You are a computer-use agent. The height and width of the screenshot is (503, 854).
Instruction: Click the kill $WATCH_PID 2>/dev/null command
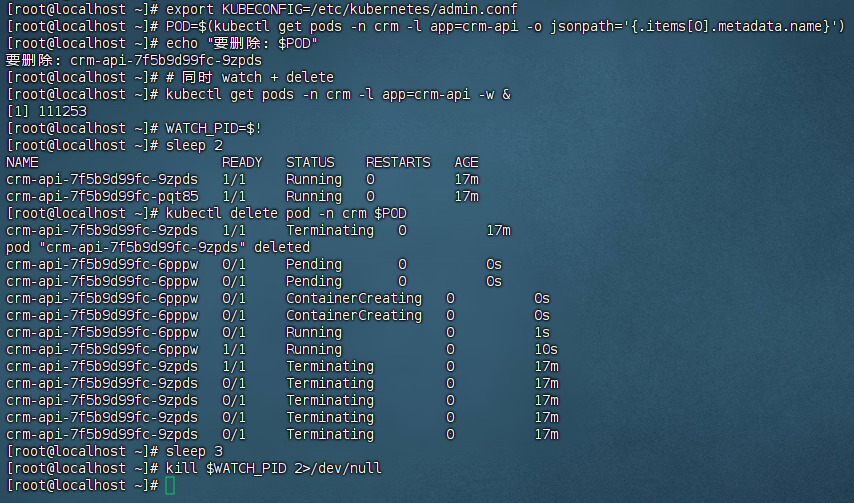tap(273, 468)
